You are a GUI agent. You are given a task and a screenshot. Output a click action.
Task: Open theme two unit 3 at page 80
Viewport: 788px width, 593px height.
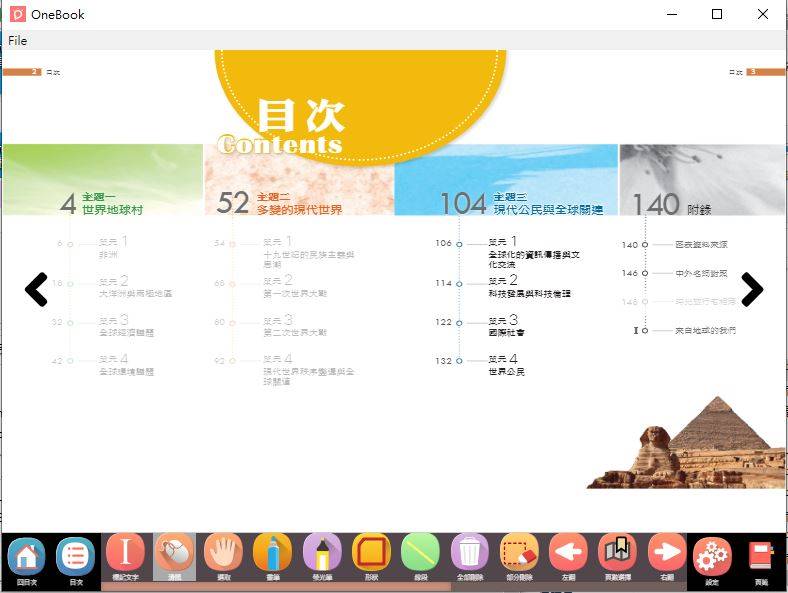pyautogui.click(x=270, y=326)
